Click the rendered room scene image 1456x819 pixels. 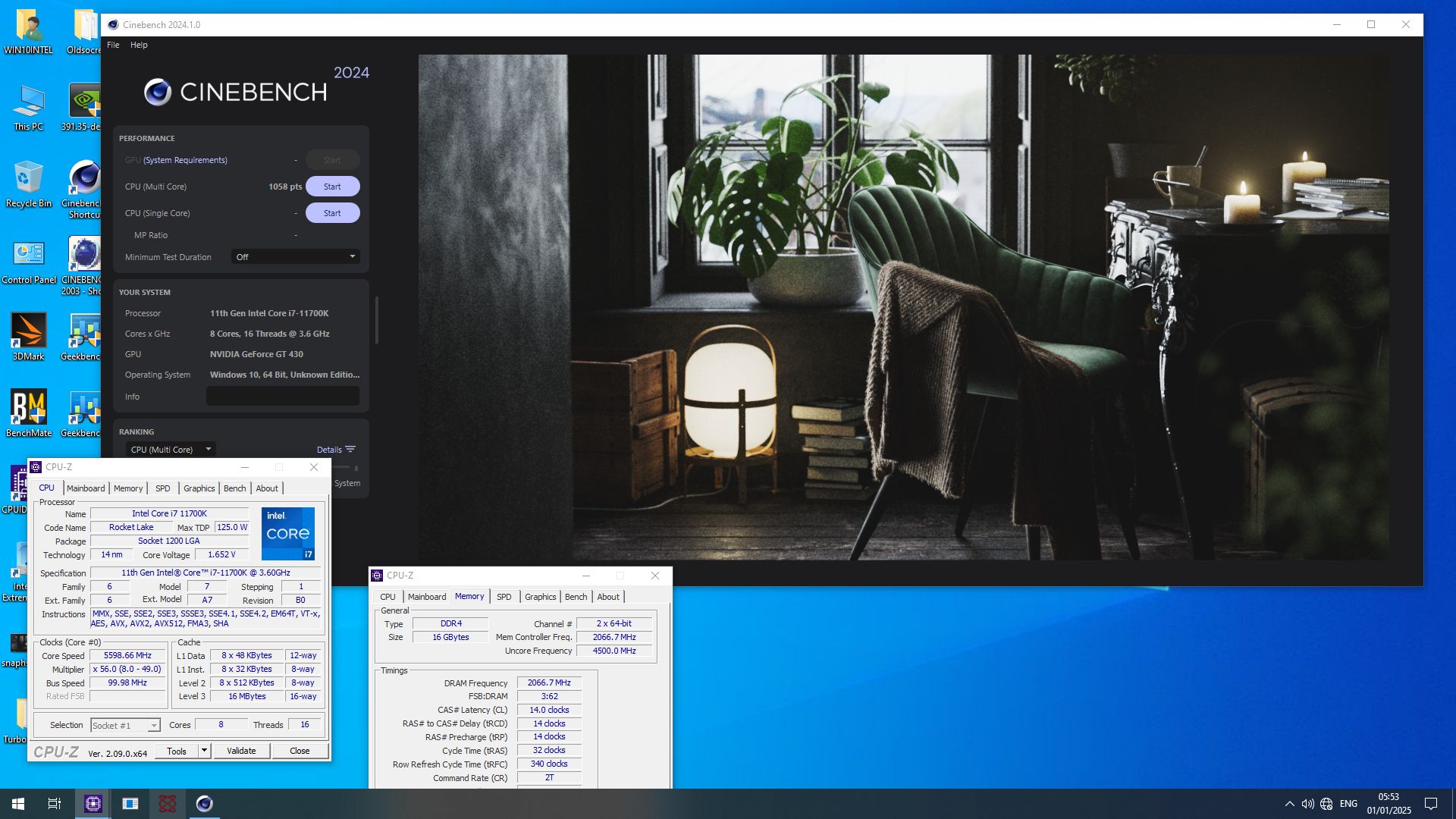pyautogui.click(x=904, y=307)
